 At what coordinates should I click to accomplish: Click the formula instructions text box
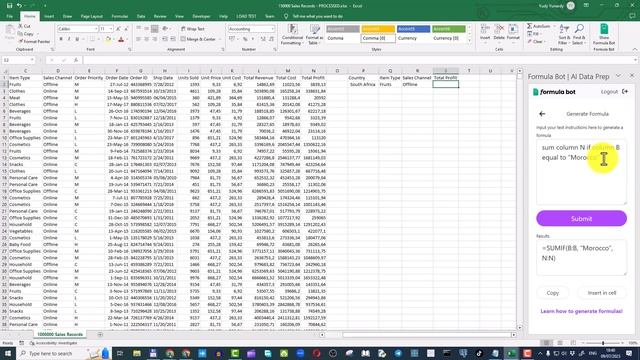pos(581,171)
